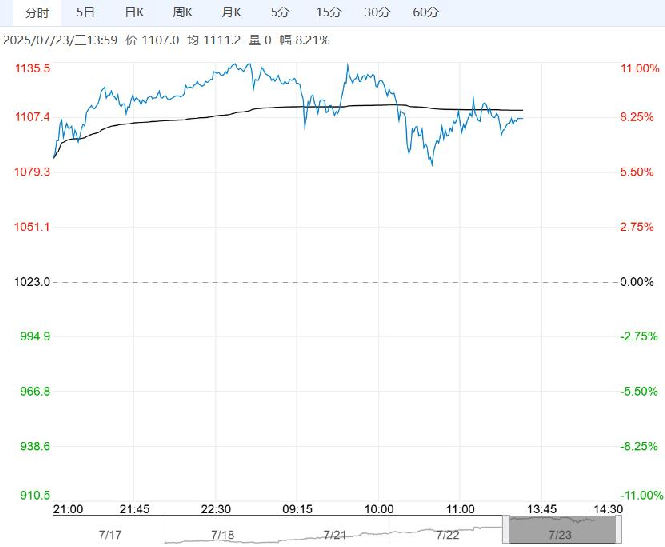Open the 60分 interval tab
Viewport: 665px width, 547px height.
pyautogui.click(x=425, y=12)
